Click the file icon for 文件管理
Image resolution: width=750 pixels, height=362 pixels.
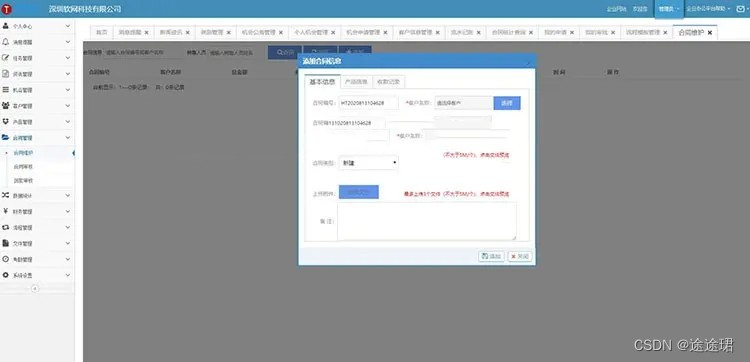click(x=6, y=243)
